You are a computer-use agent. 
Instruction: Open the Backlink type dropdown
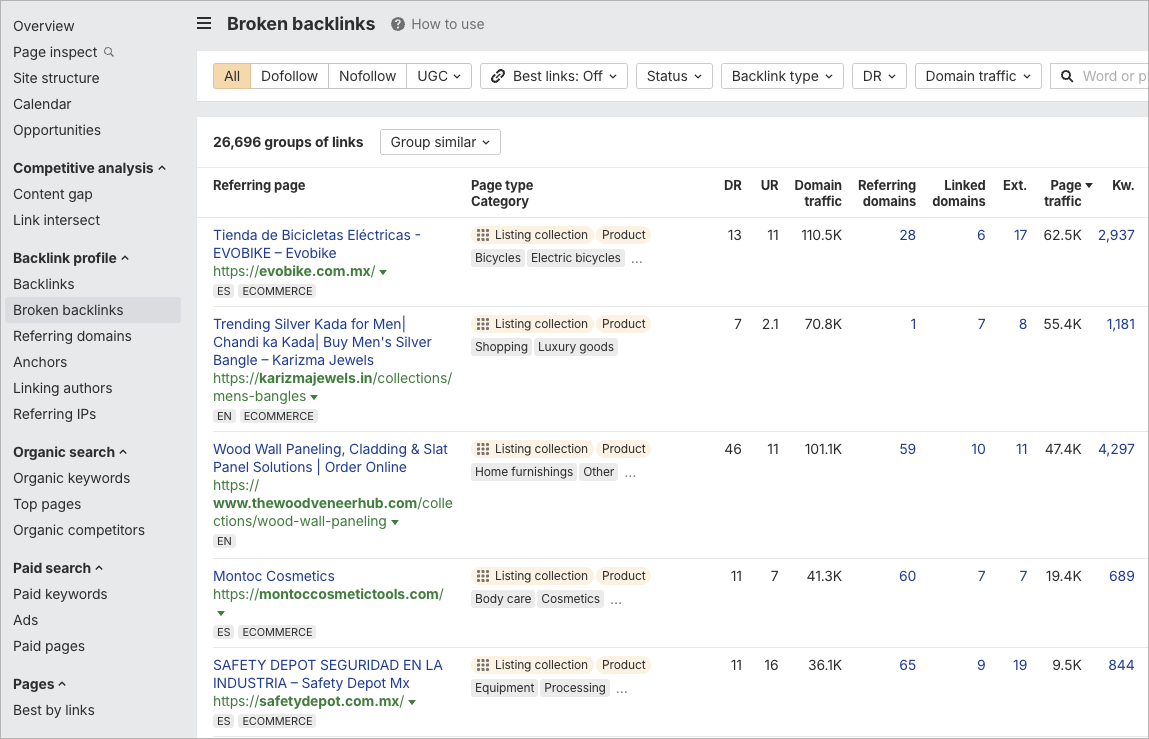coord(782,75)
